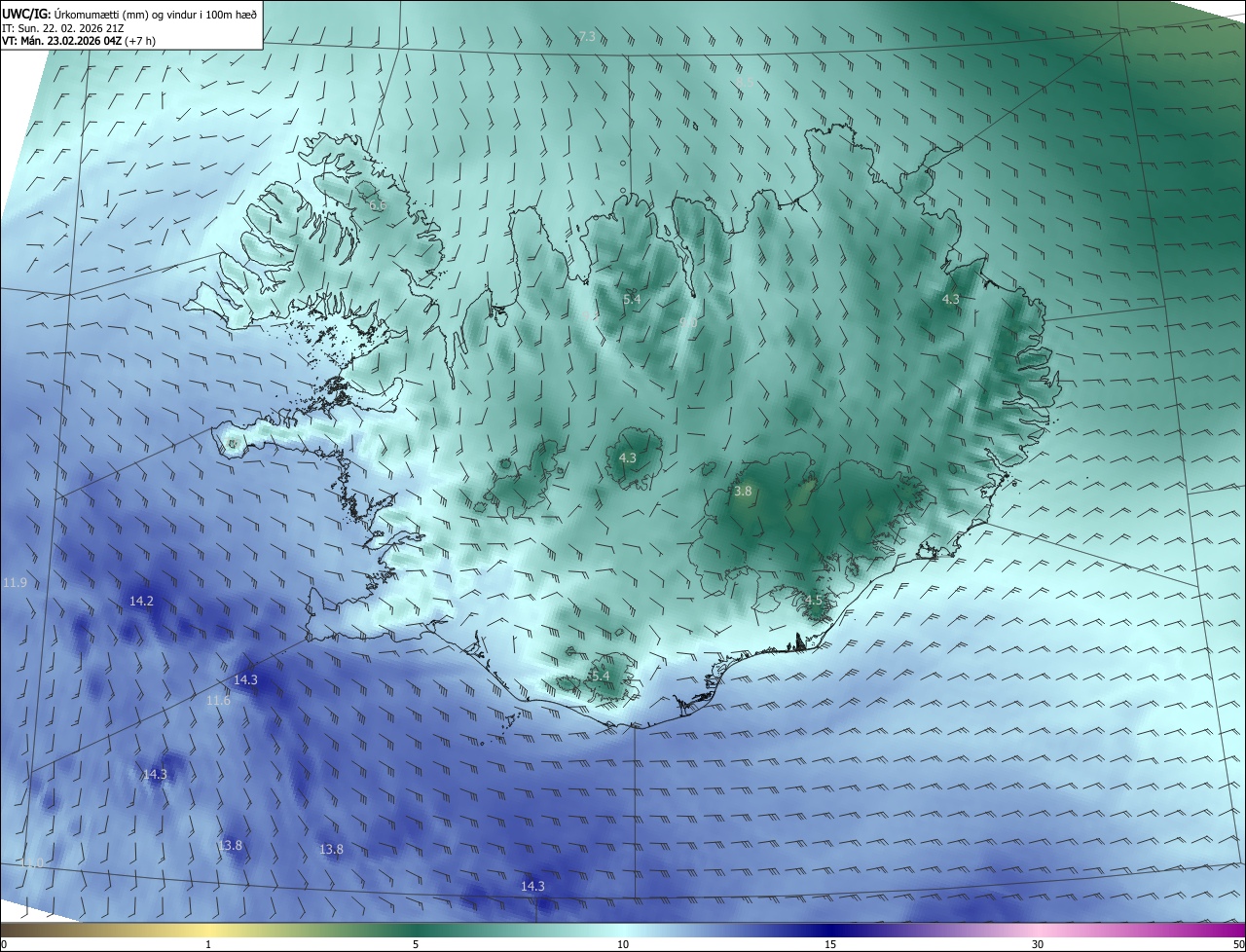
Task: Click the 3.8 value on Vatnajökull glacier
Action: [x=743, y=492]
